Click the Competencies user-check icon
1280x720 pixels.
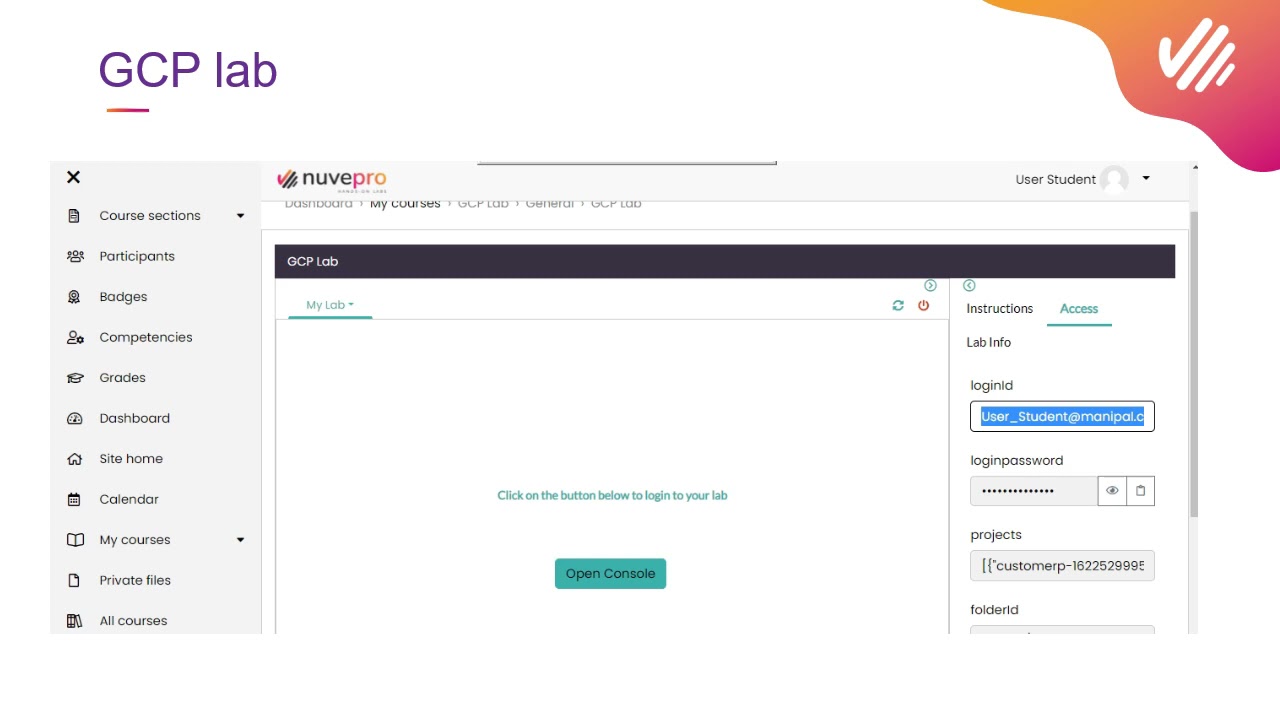click(75, 338)
